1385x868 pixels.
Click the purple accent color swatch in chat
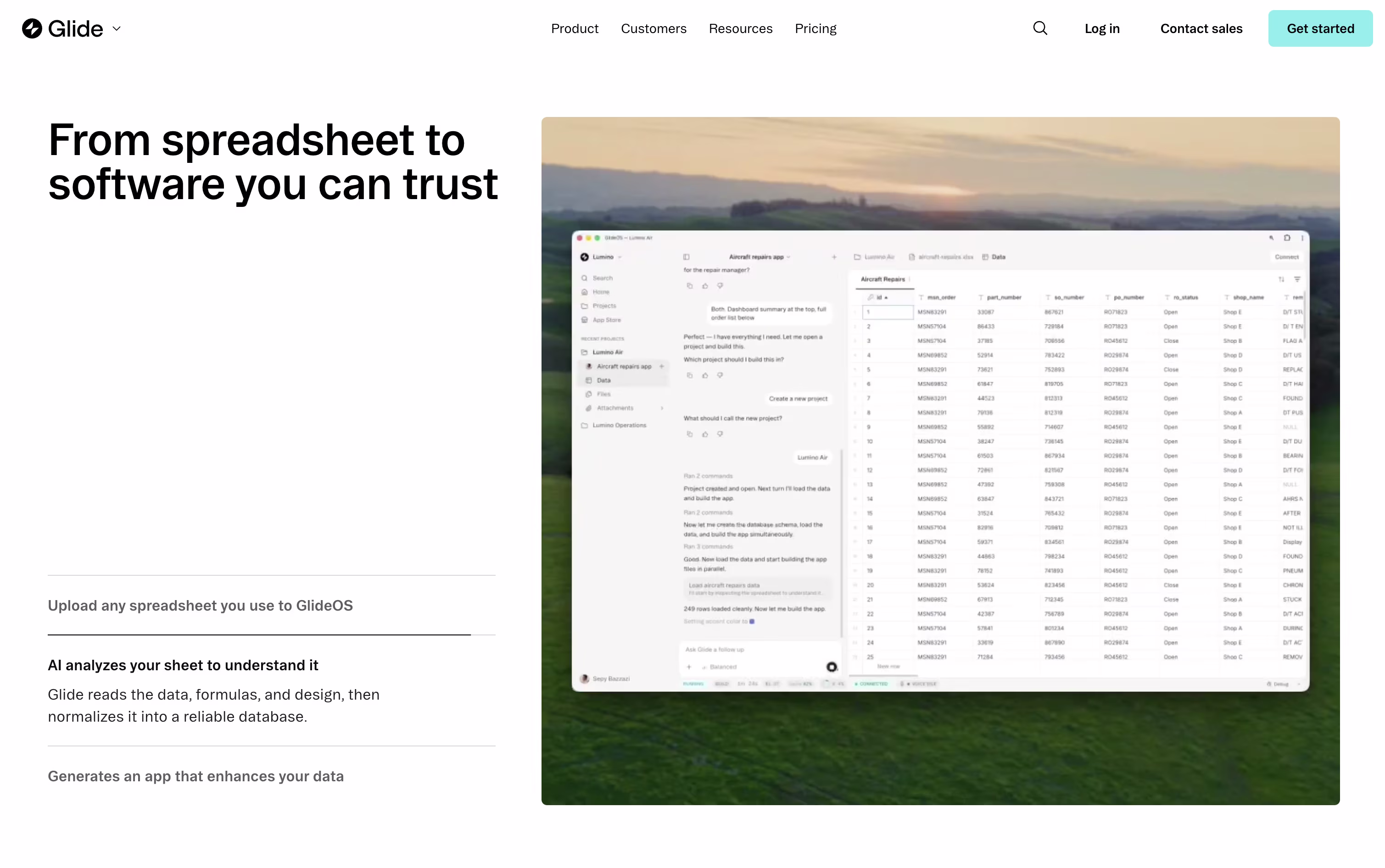pos(752,621)
